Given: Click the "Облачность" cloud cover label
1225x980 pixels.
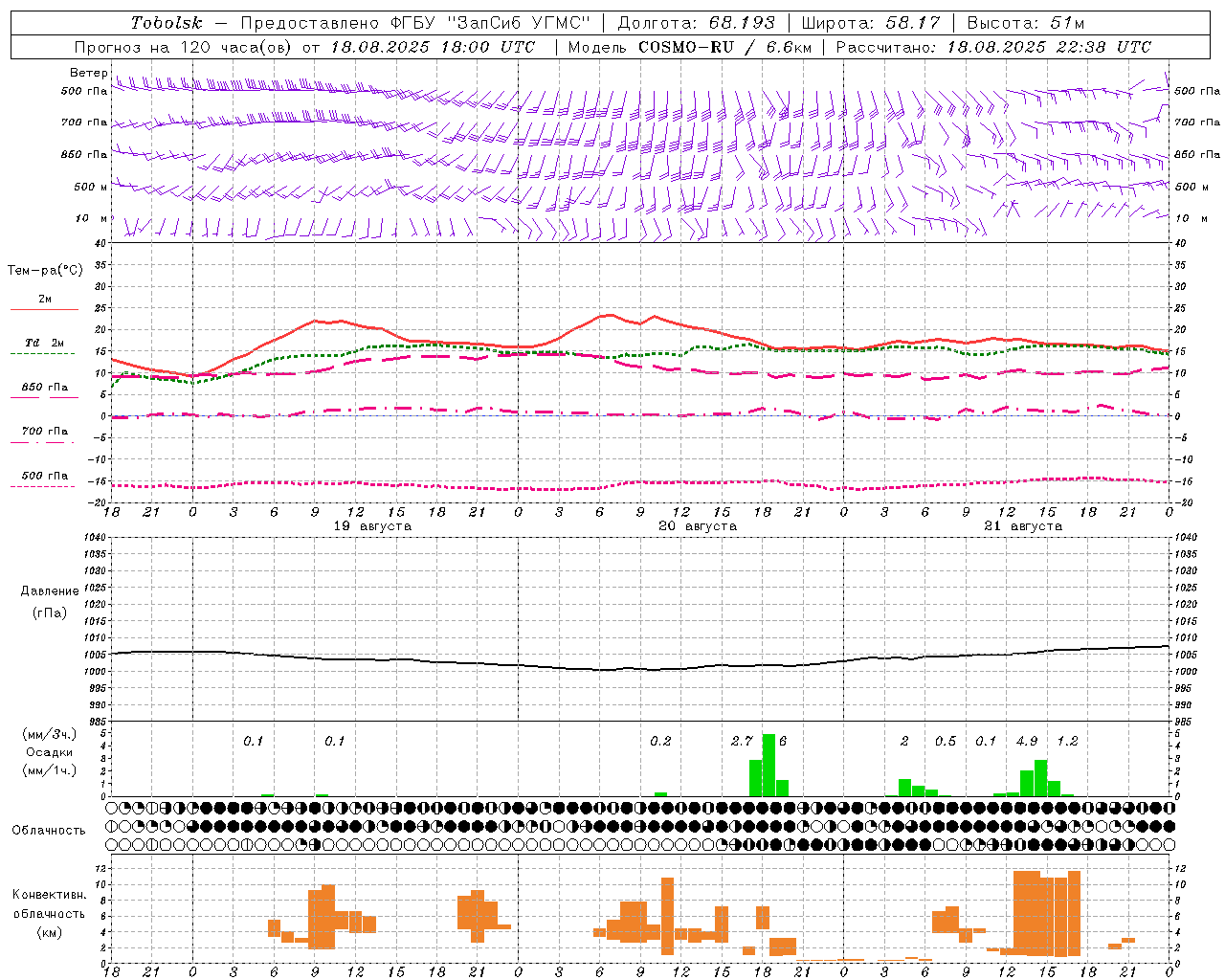Looking at the screenshot, I should tap(49, 831).
